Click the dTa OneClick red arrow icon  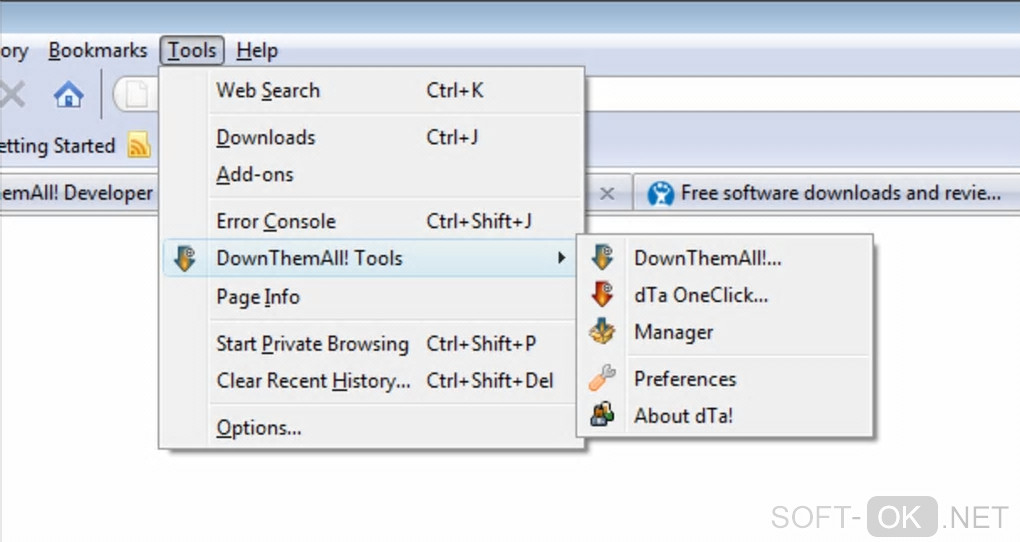point(602,294)
